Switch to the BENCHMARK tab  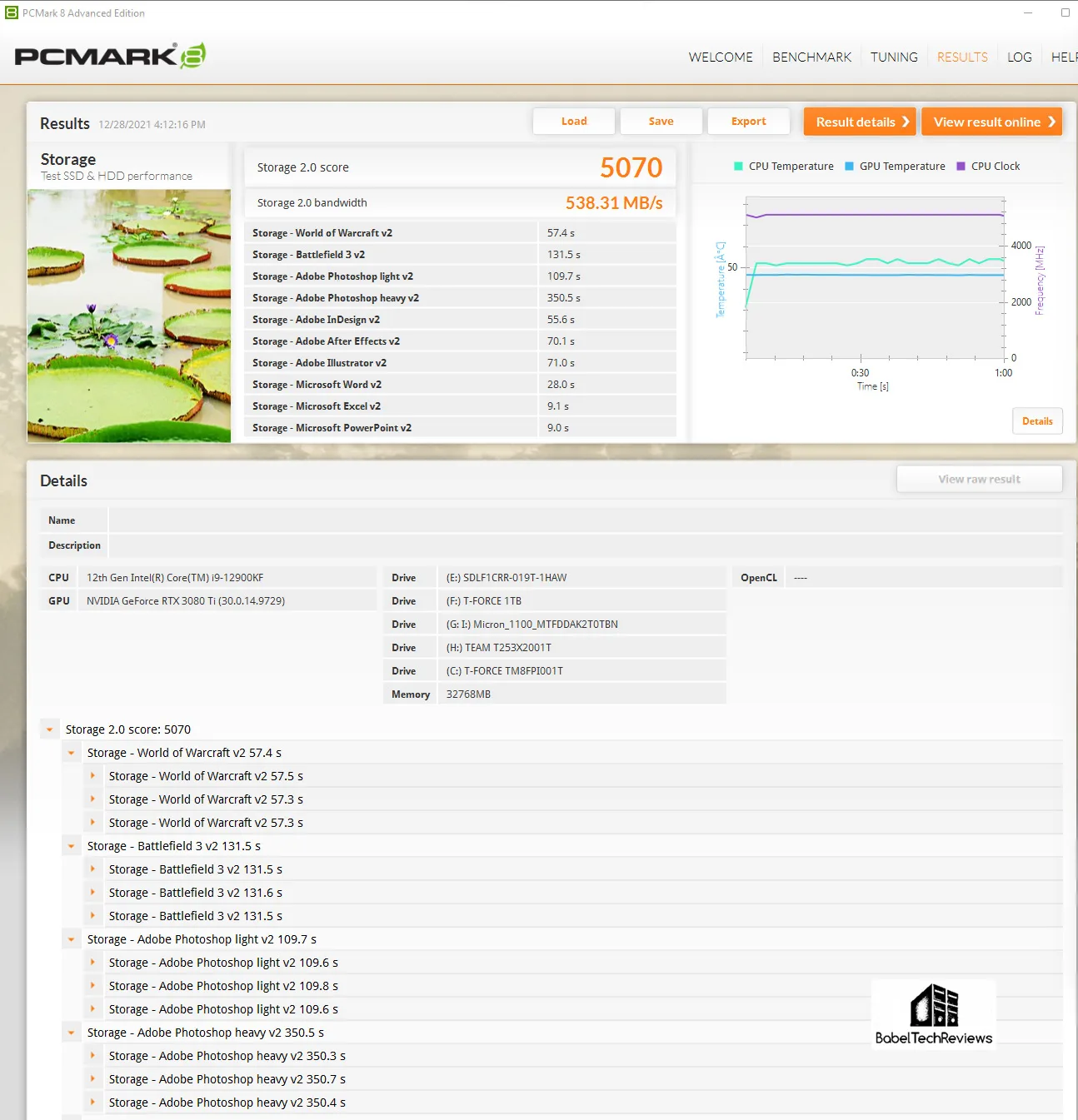click(811, 57)
